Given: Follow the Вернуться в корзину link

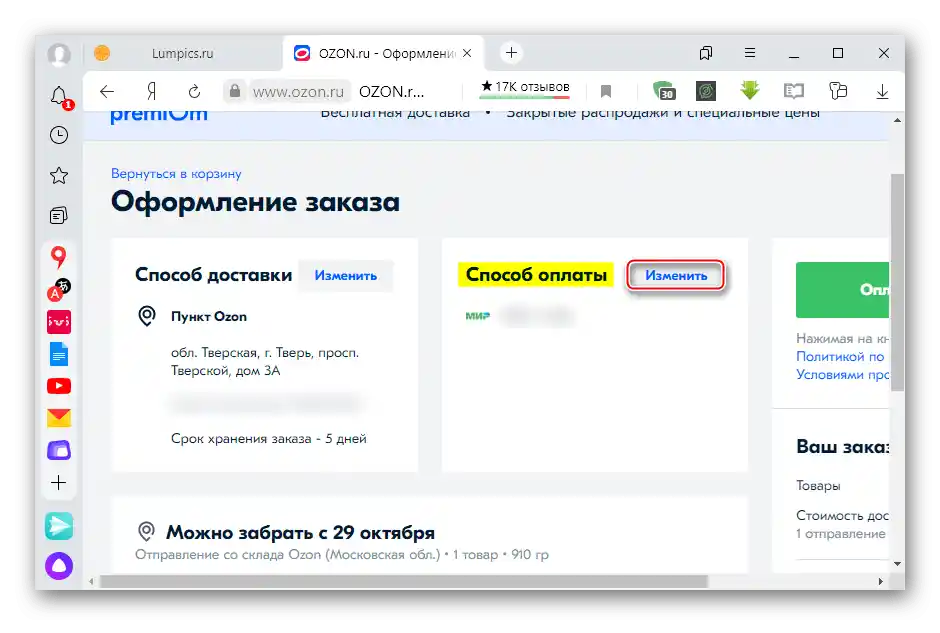Looking at the screenshot, I should tap(176, 174).
